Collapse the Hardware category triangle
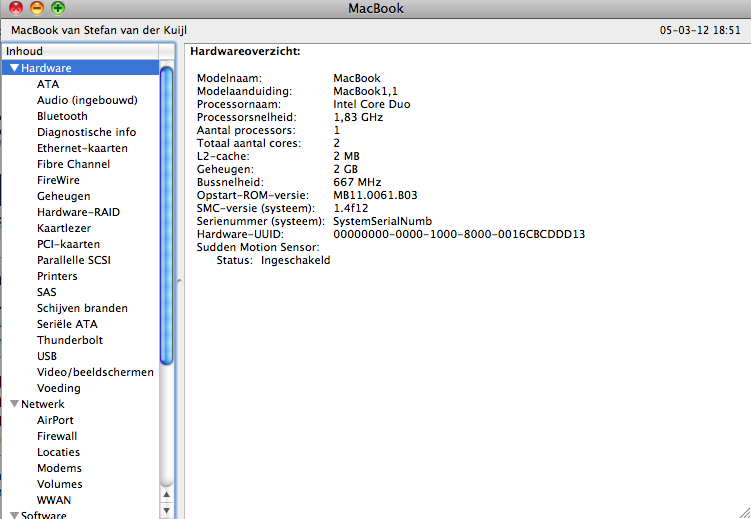 [x=14, y=68]
